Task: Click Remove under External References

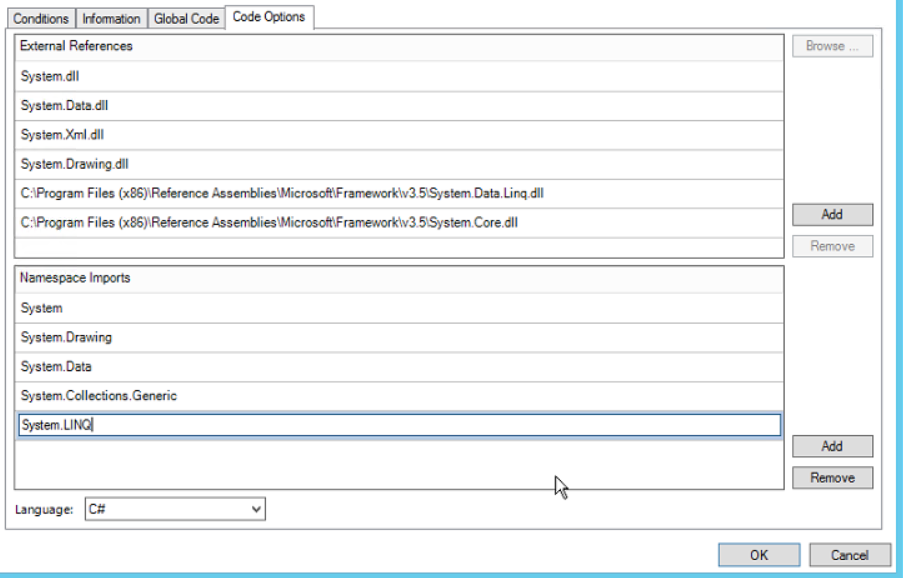Action: 832,246
